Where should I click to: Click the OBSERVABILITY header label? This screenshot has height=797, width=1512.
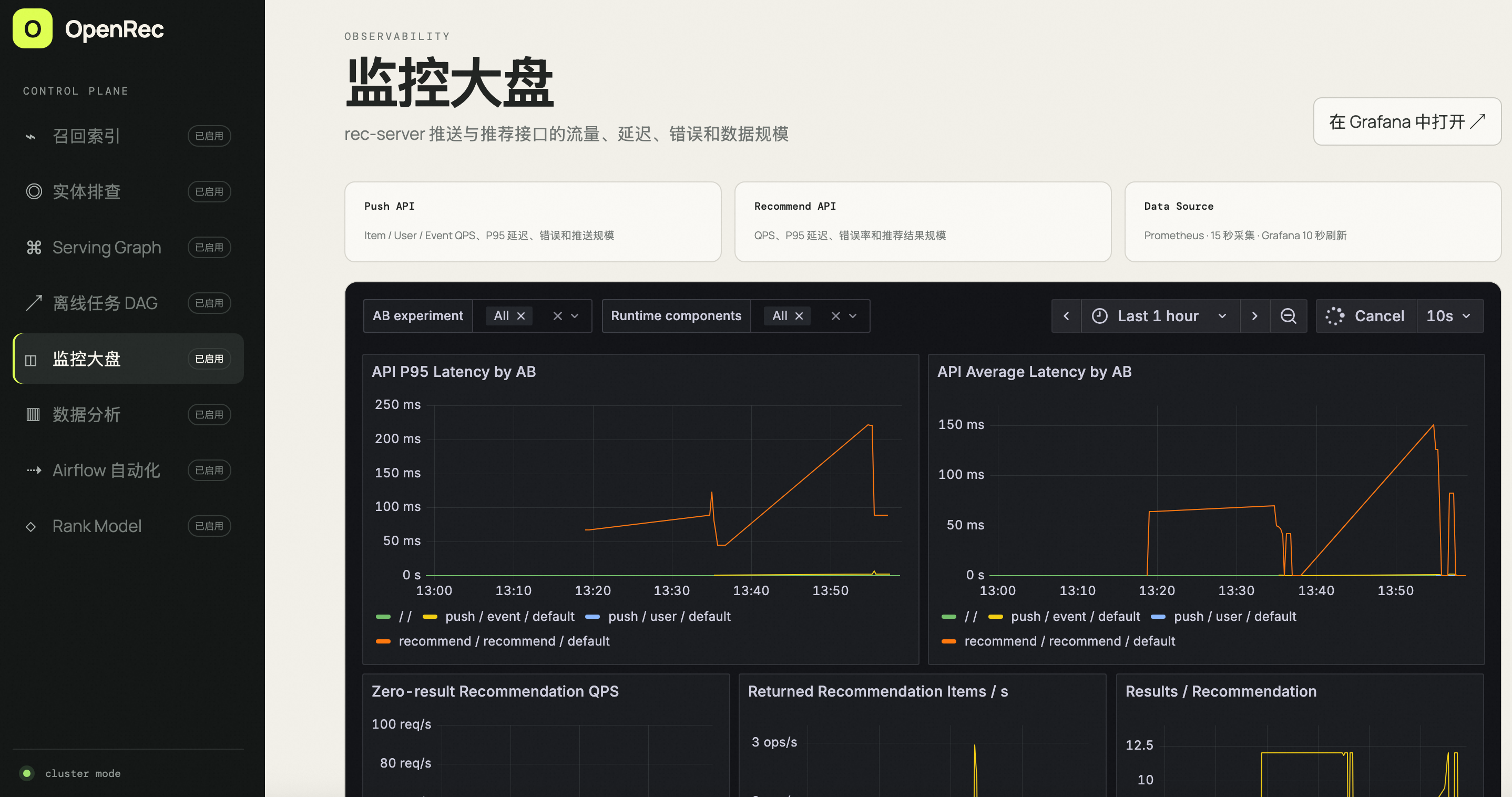pyautogui.click(x=397, y=36)
